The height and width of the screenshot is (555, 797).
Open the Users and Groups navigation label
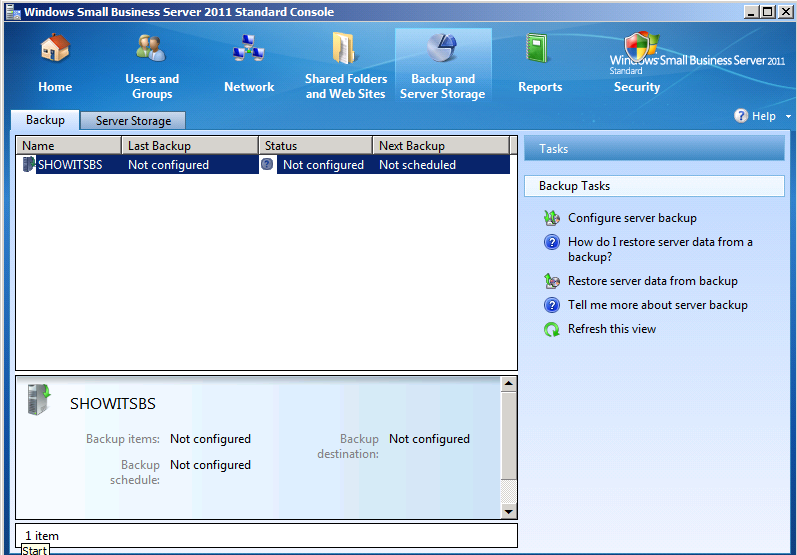click(152, 86)
